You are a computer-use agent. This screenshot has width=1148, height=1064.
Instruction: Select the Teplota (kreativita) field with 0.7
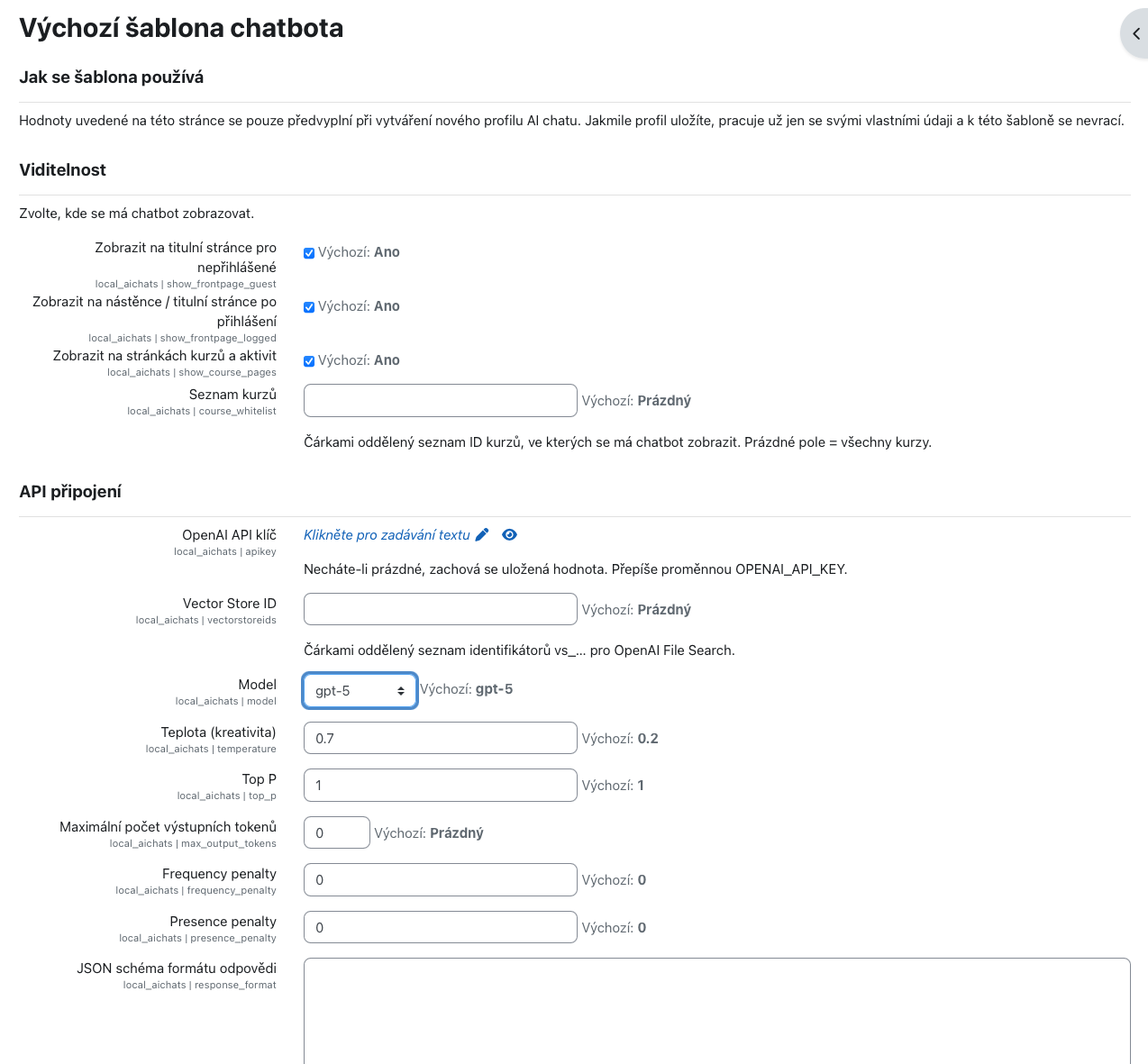(x=440, y=739)
